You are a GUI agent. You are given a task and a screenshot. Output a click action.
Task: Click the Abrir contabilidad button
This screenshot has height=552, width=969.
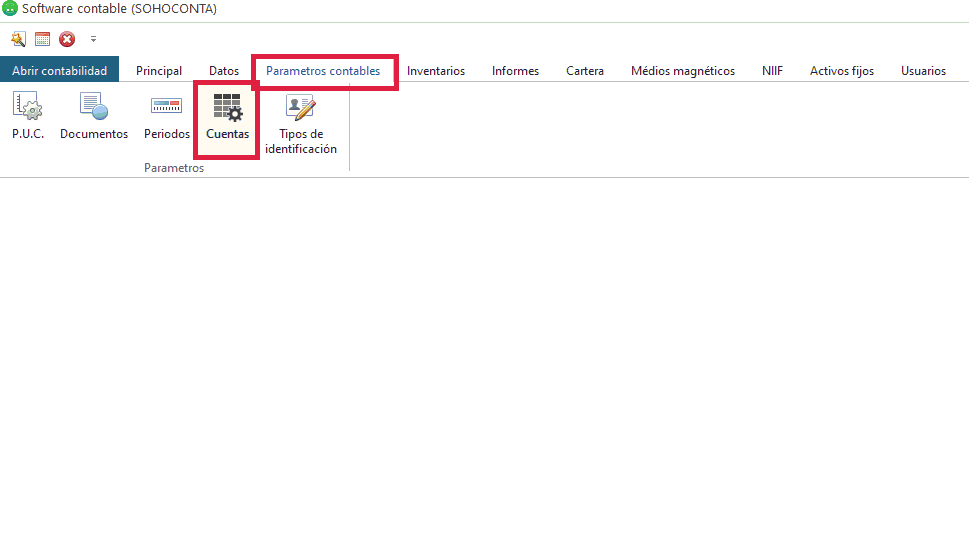point(60,71)
